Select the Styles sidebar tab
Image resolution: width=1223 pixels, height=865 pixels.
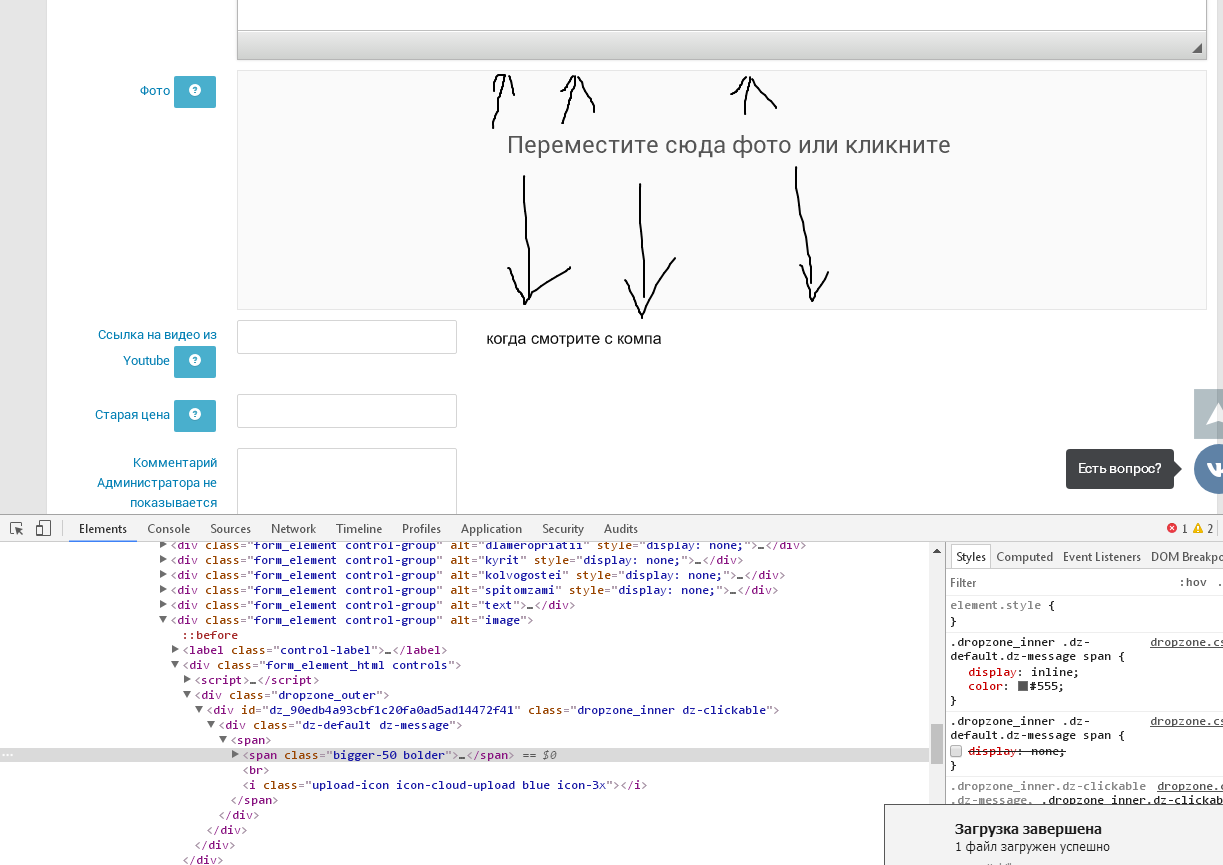970,557
